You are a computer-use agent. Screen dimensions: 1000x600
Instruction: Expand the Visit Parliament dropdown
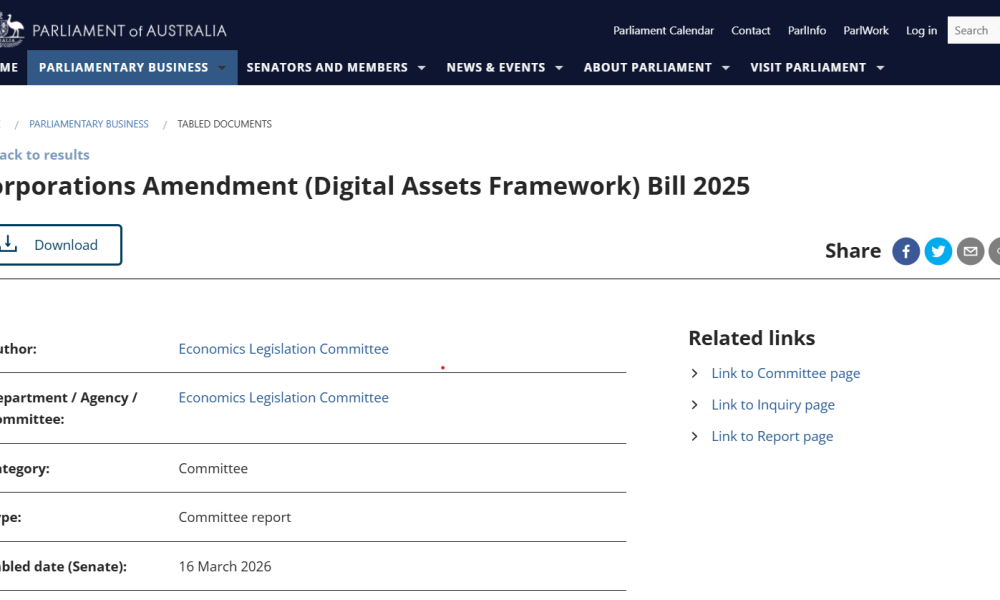pos(815,67)
